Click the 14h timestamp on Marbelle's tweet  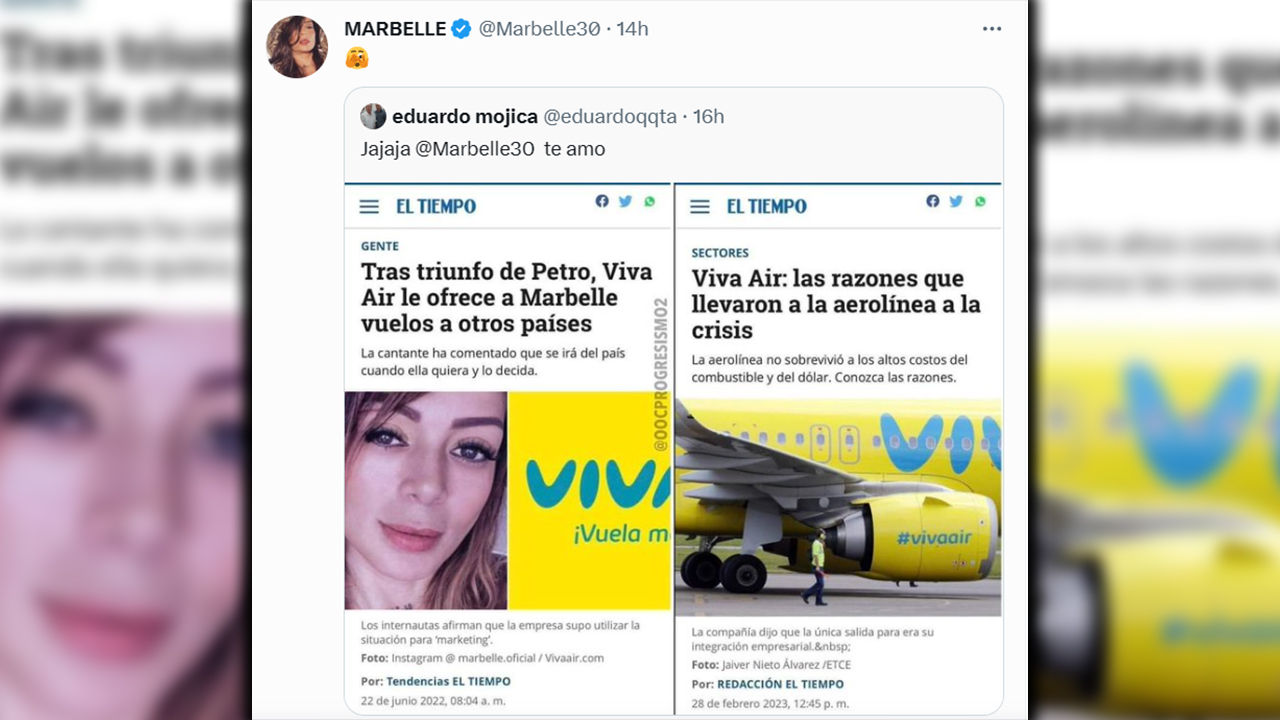pyautogui.click(x=632, y=29)
